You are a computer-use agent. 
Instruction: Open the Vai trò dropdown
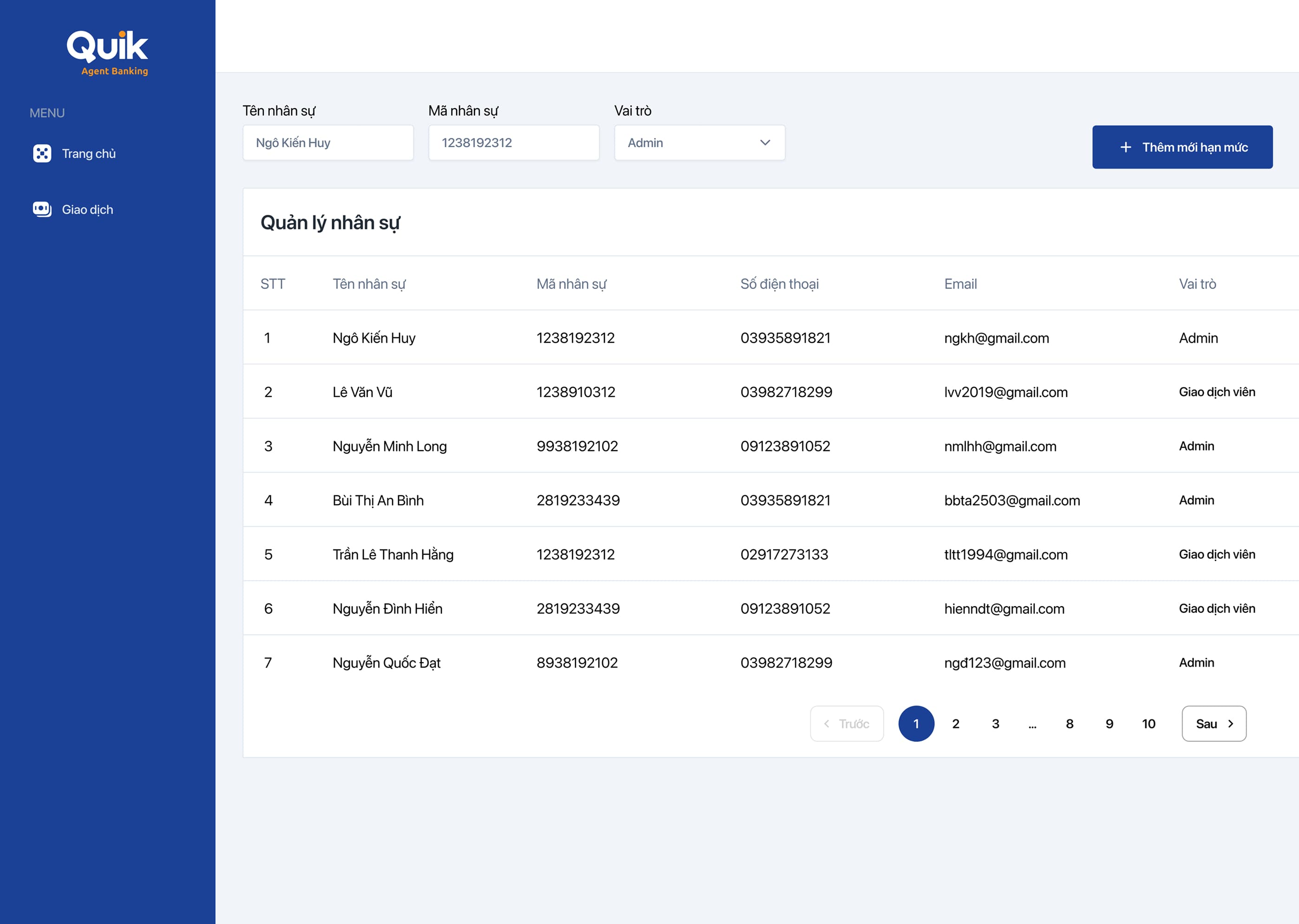[x=700, y=143]
